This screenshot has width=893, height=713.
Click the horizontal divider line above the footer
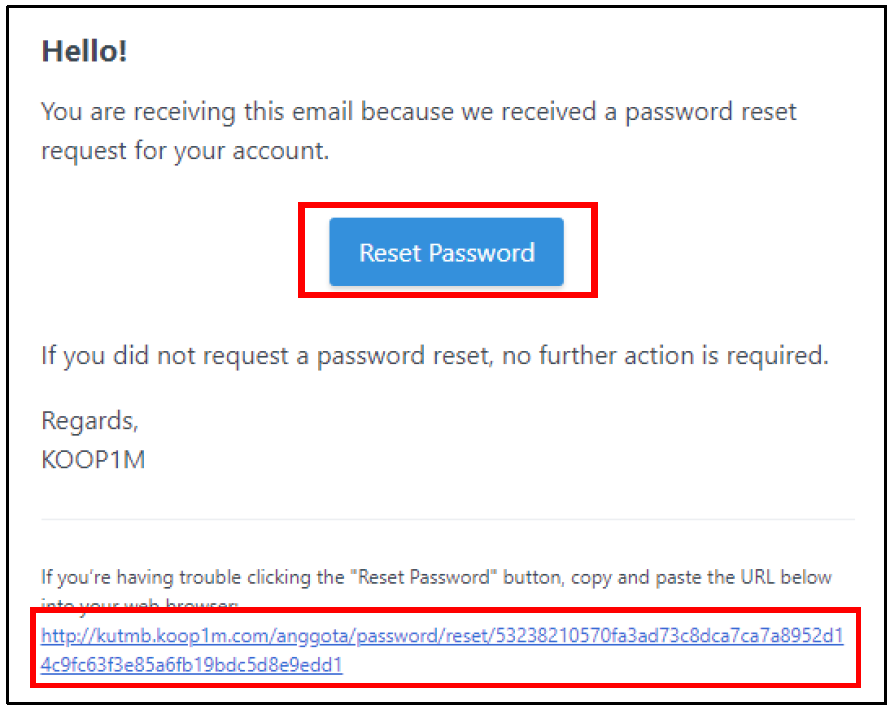tap(447, 519)
